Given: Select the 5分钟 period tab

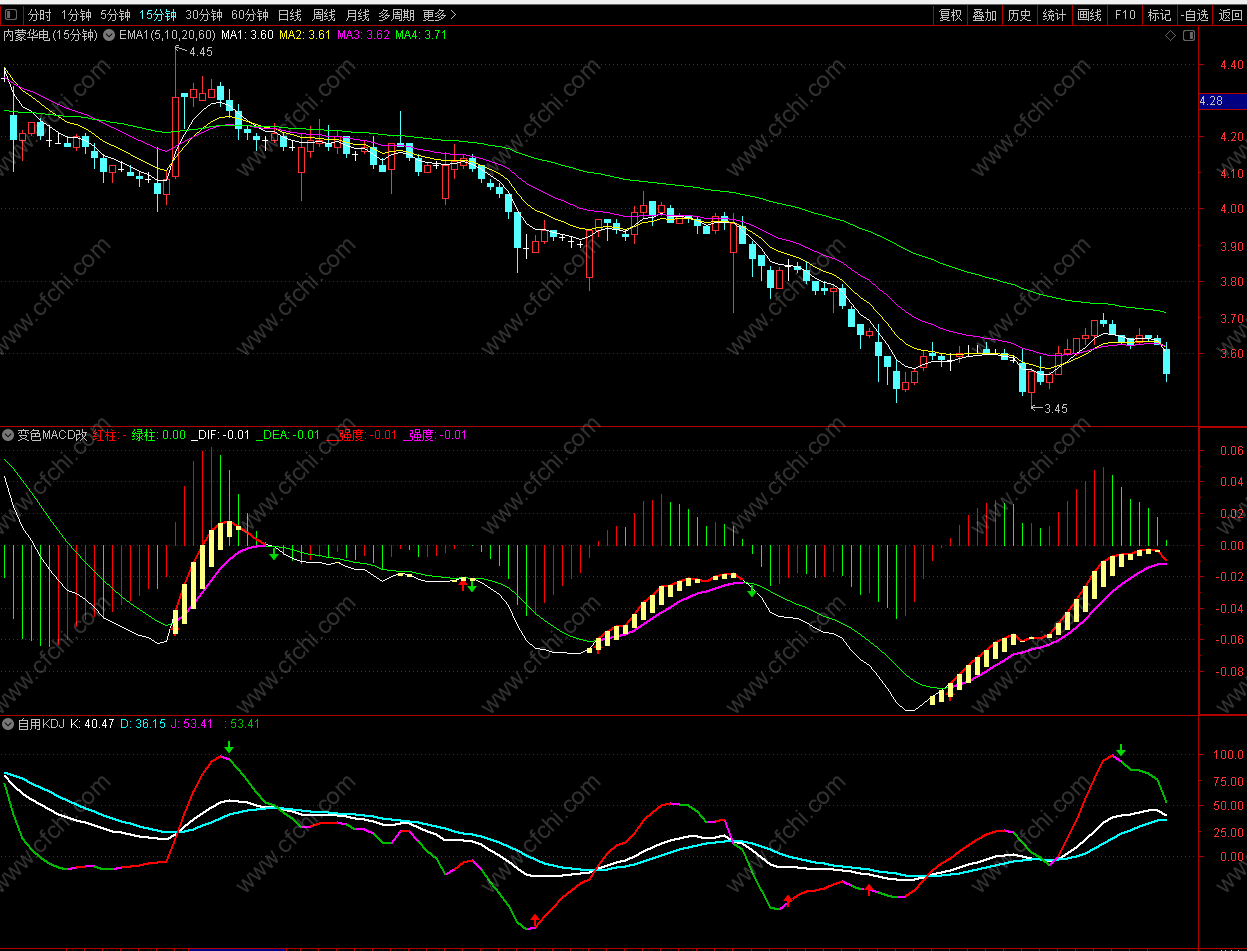Looking at the screenshot, I should tap(115, 15).
